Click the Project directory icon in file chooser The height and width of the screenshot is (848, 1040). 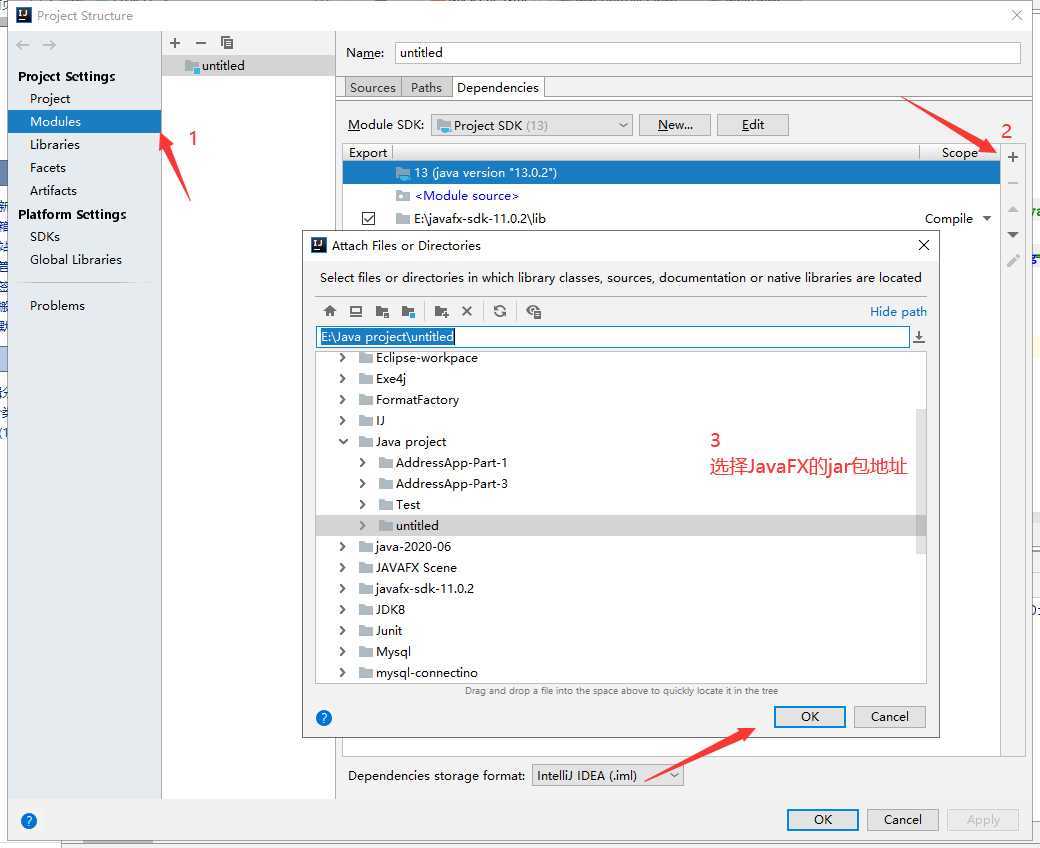click(382, 311)
